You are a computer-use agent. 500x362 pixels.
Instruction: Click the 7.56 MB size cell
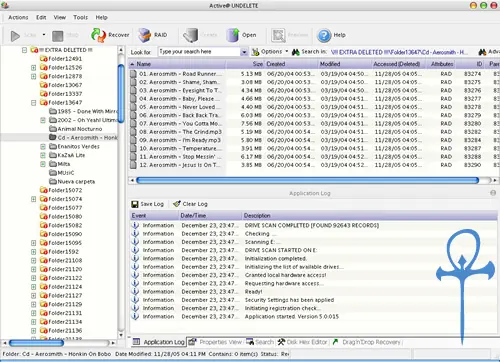252,123
